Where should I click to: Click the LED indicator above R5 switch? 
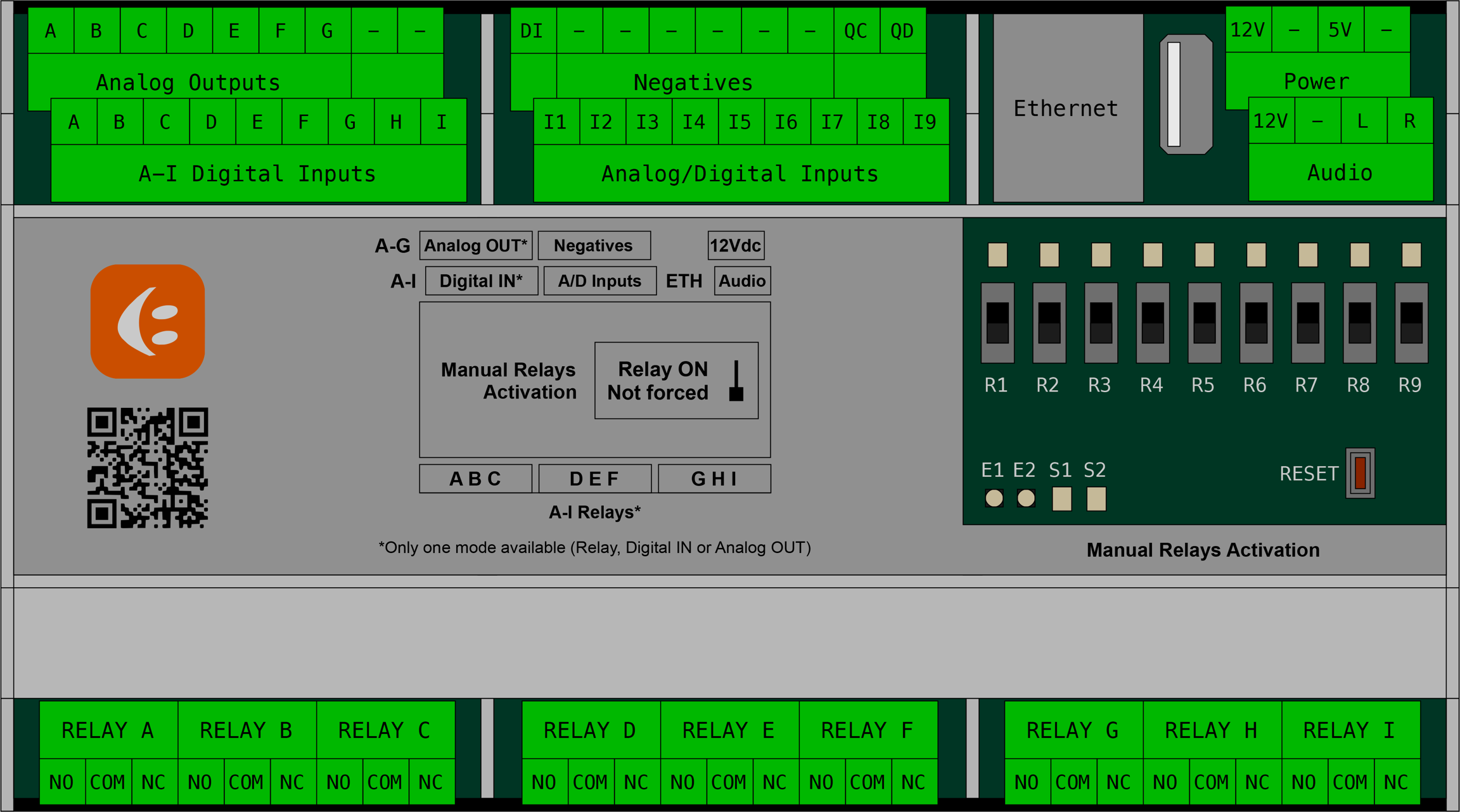click(x=1204, y=255)
